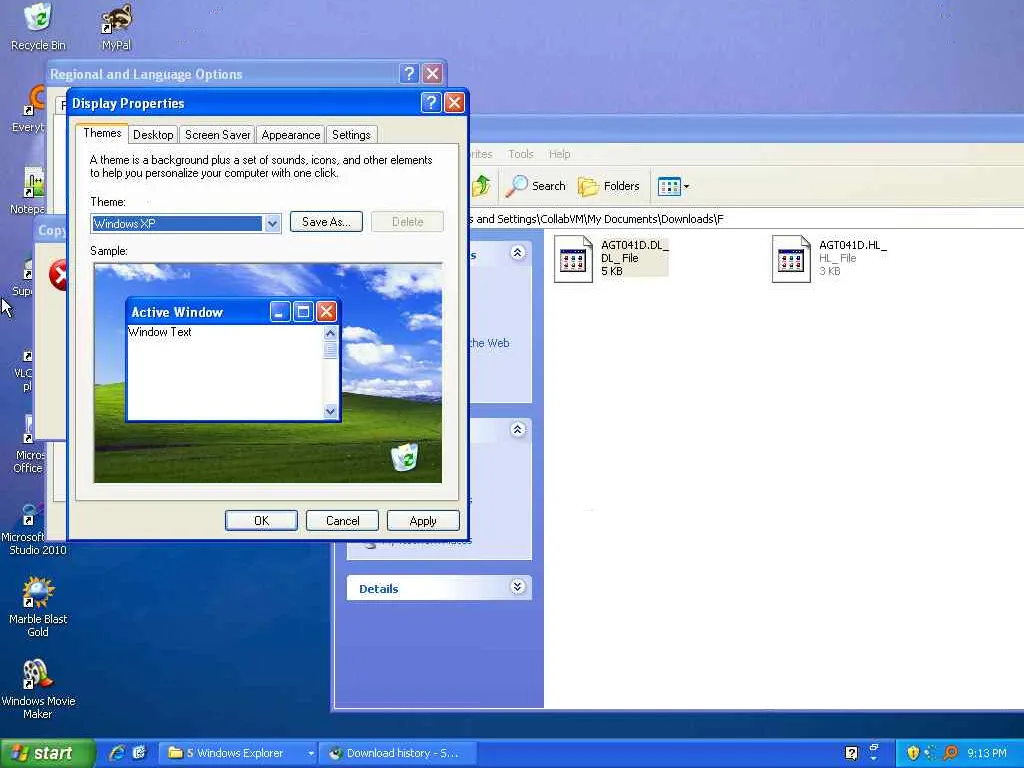Screen dimensions: 1024x768
Task: Click the security shield tray icon
Action: pos(913,753)
